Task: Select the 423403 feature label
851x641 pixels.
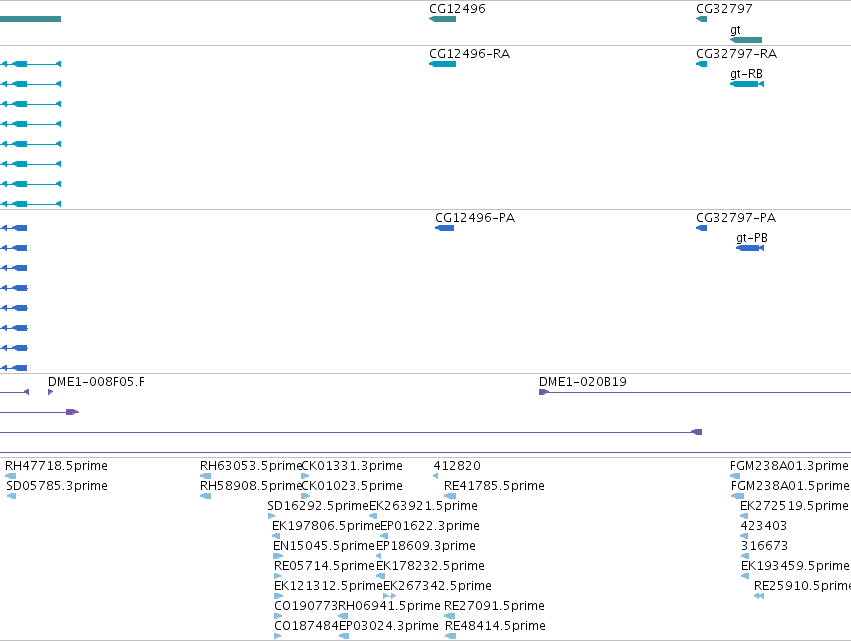Action: click(764, 526)
